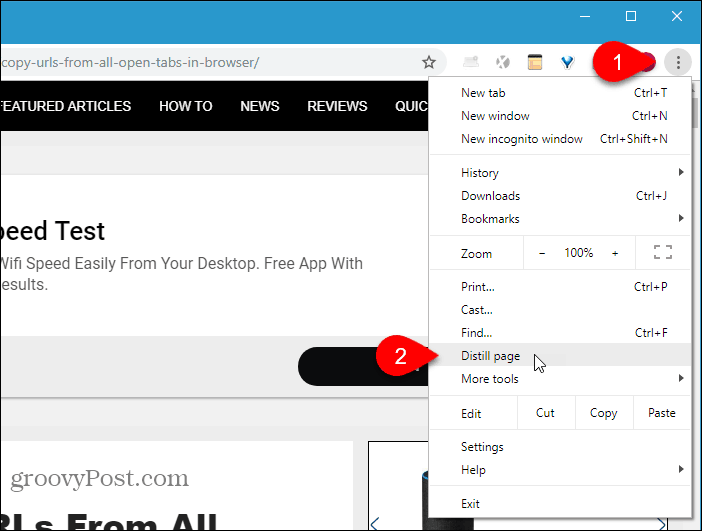Open the NEWS navigation link

click(260, 106)
